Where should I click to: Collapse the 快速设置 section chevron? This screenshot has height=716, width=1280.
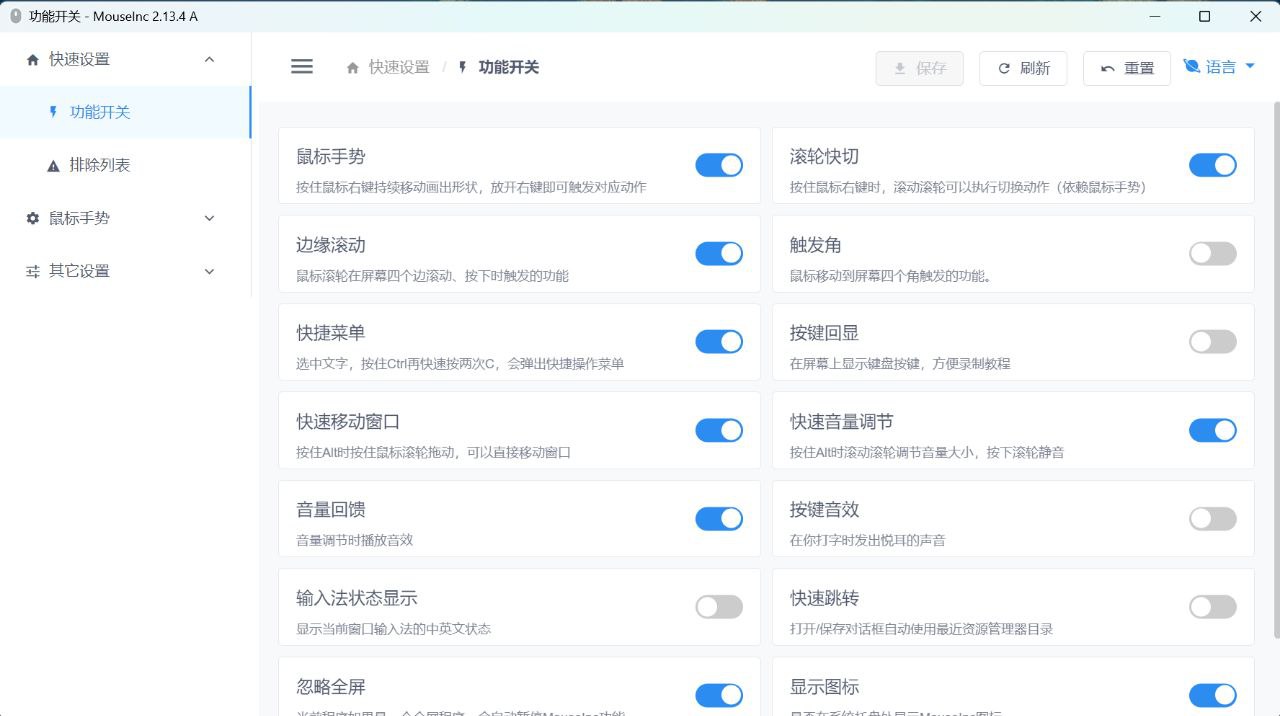pos(209,59)
